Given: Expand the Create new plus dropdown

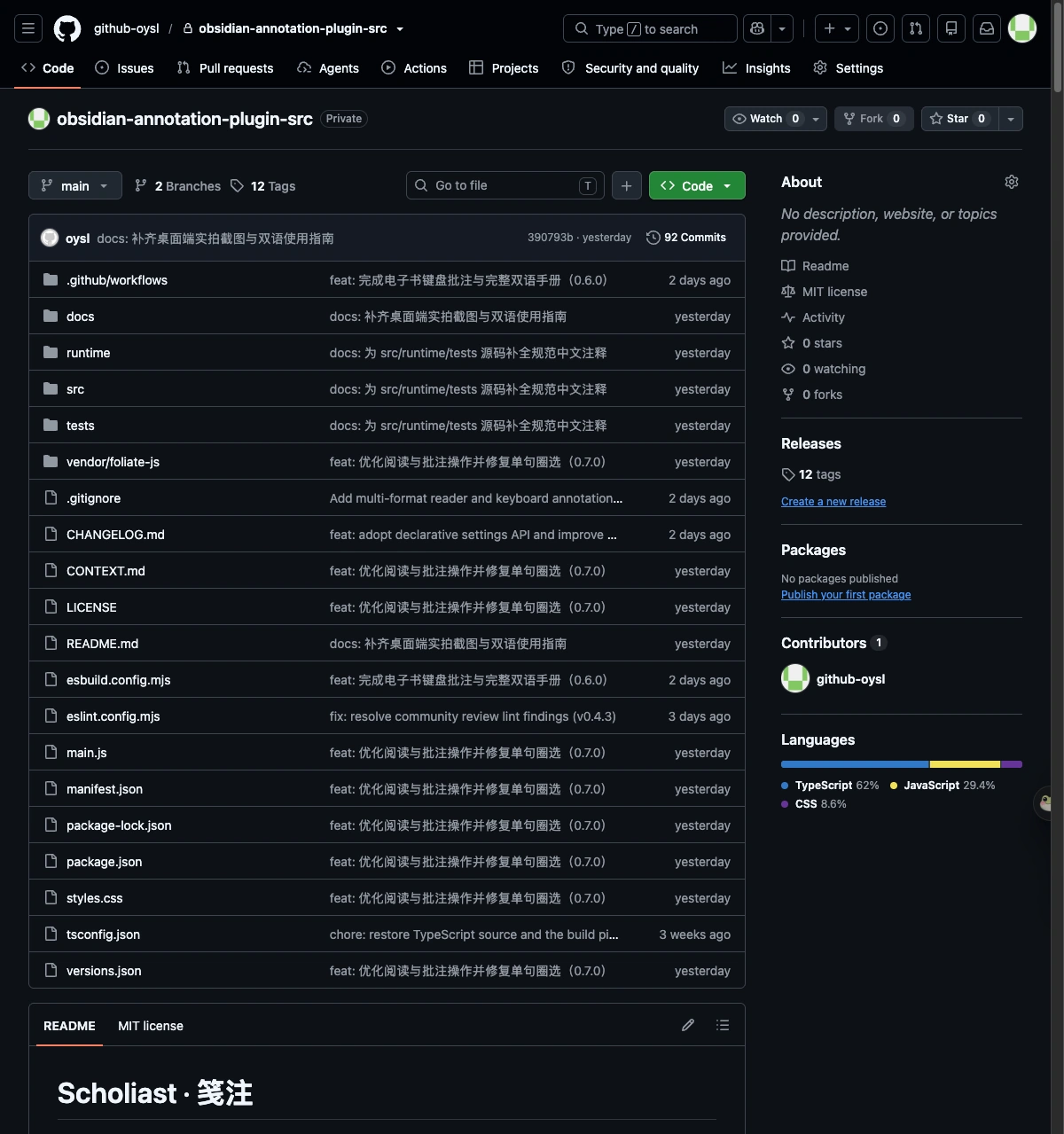Looking at the screenshot, I should tap(836, 28).
